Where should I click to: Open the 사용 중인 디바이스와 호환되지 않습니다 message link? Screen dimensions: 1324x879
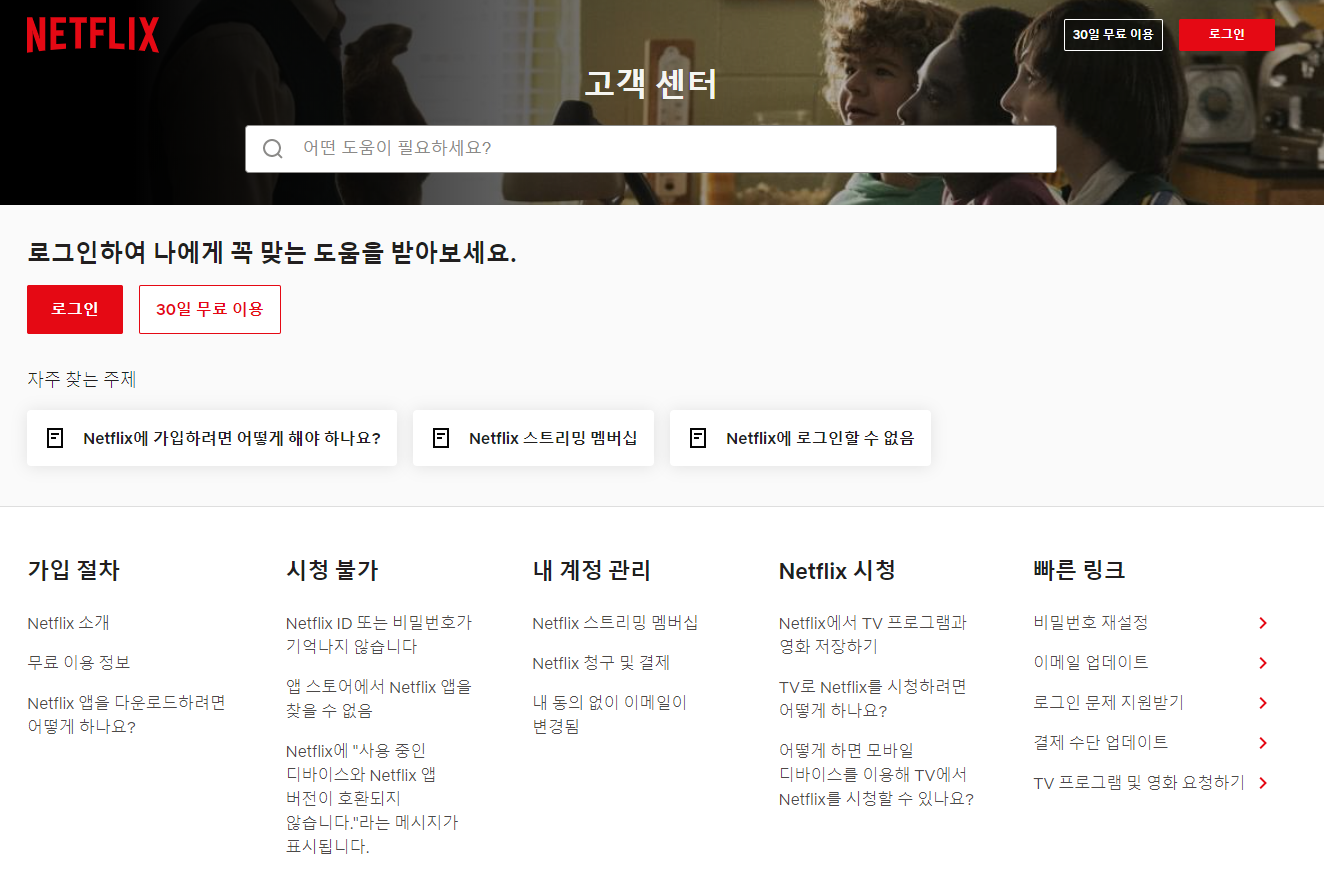[x=372, y=799]
